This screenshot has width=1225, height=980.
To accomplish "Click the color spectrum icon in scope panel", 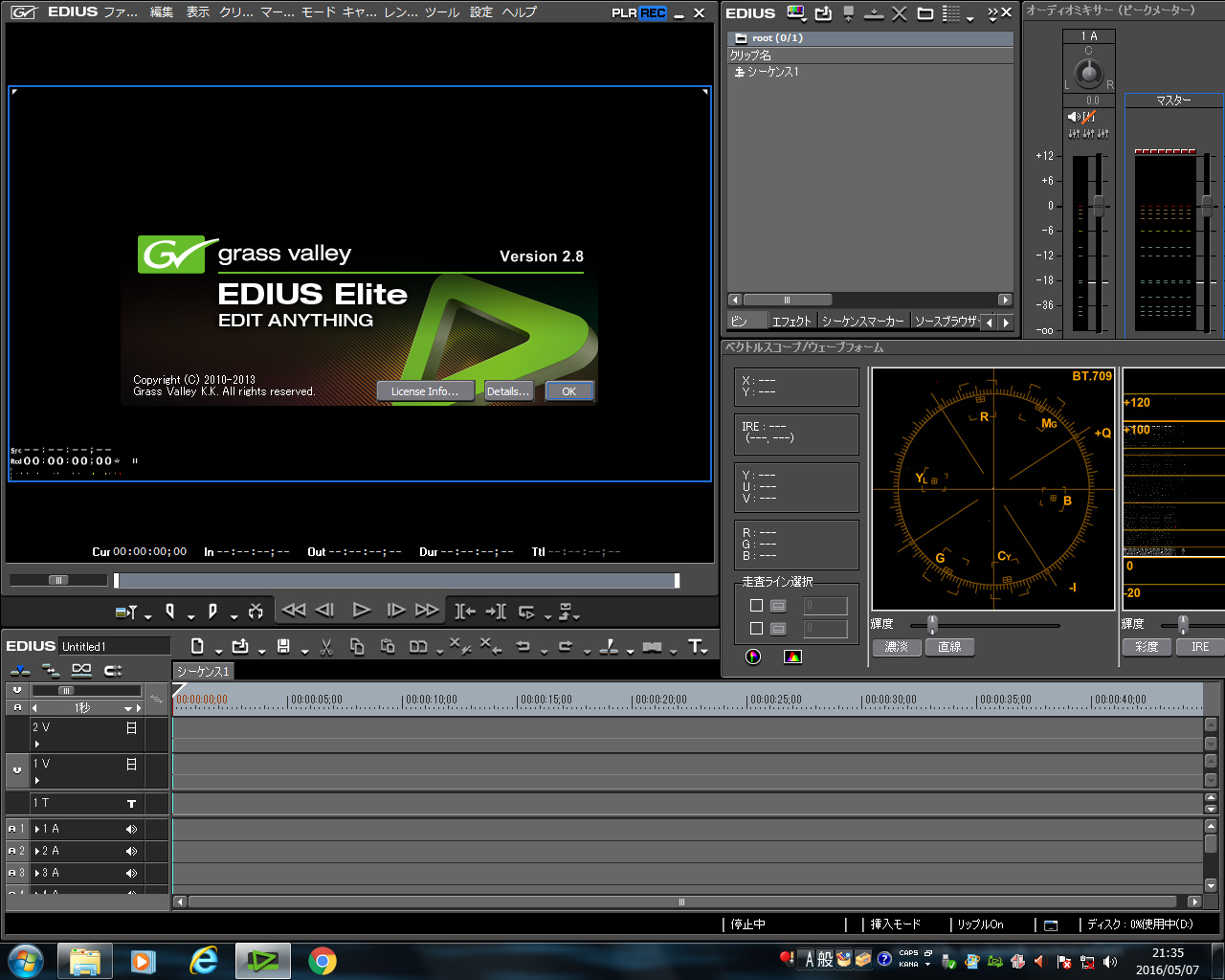I will [792, 657].
